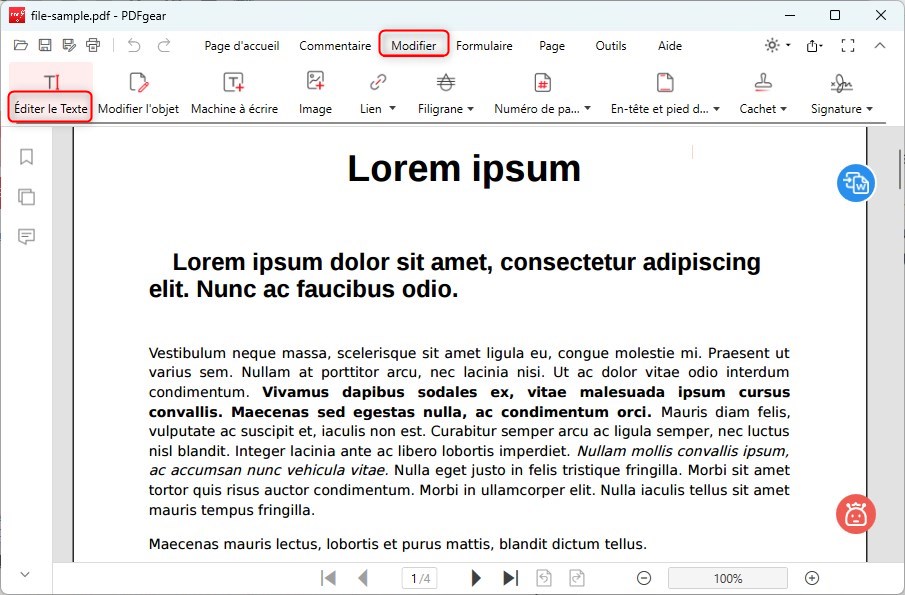Open the comments sidebar panel
Viewport: 905px width, 595px height.
click(x=27, y=237)
